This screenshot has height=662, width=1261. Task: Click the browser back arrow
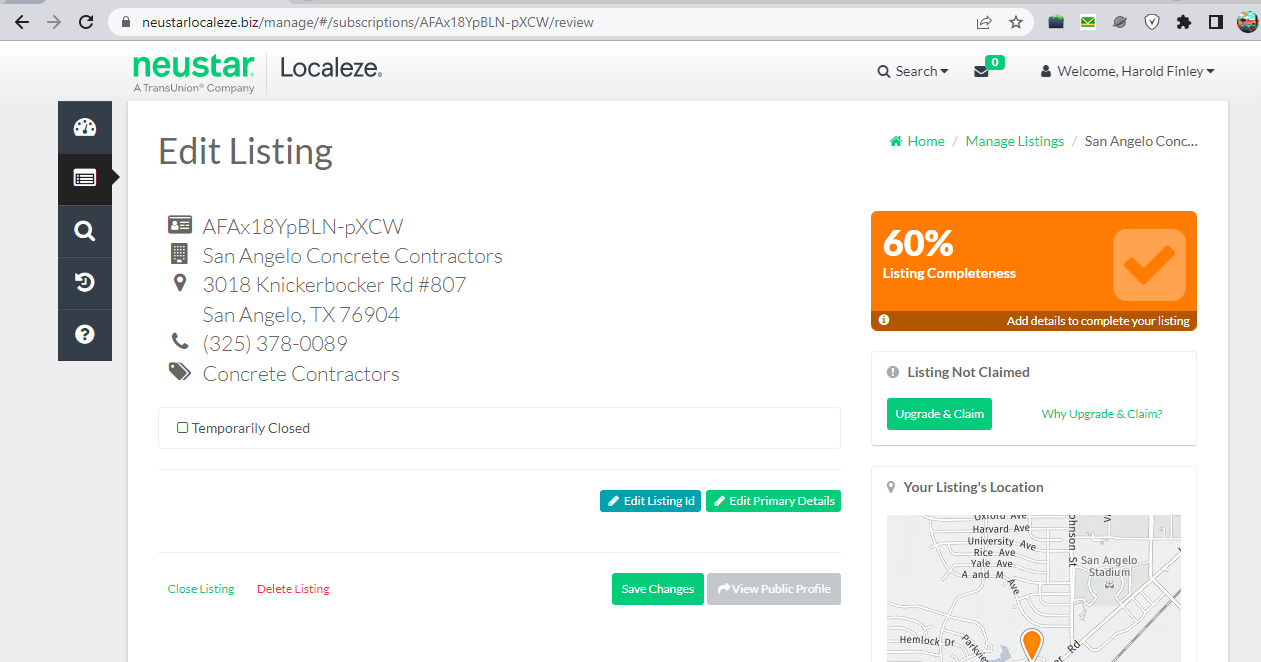click(22, 22)
